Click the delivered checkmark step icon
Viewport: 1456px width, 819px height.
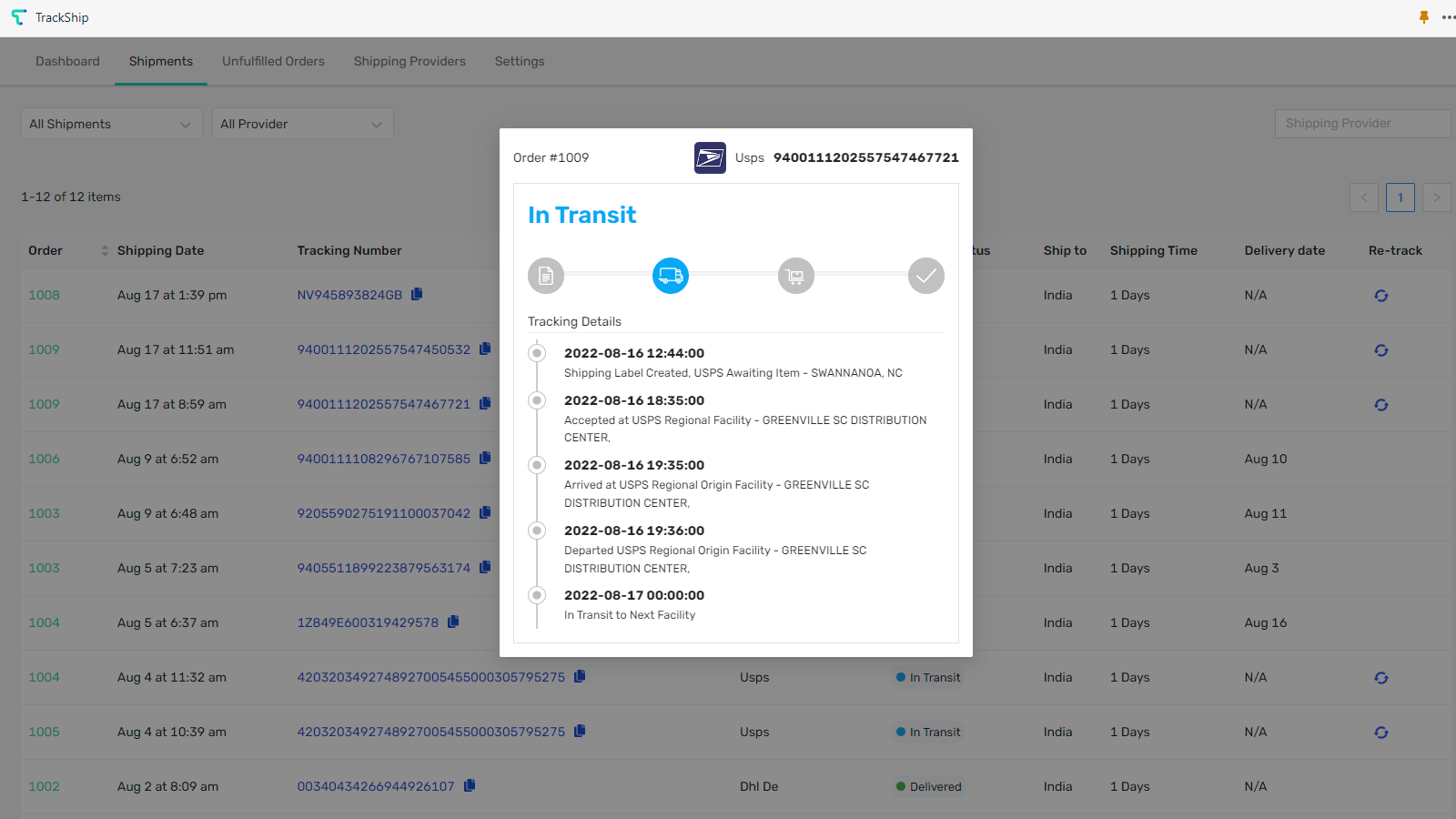(x=925, y=275)
